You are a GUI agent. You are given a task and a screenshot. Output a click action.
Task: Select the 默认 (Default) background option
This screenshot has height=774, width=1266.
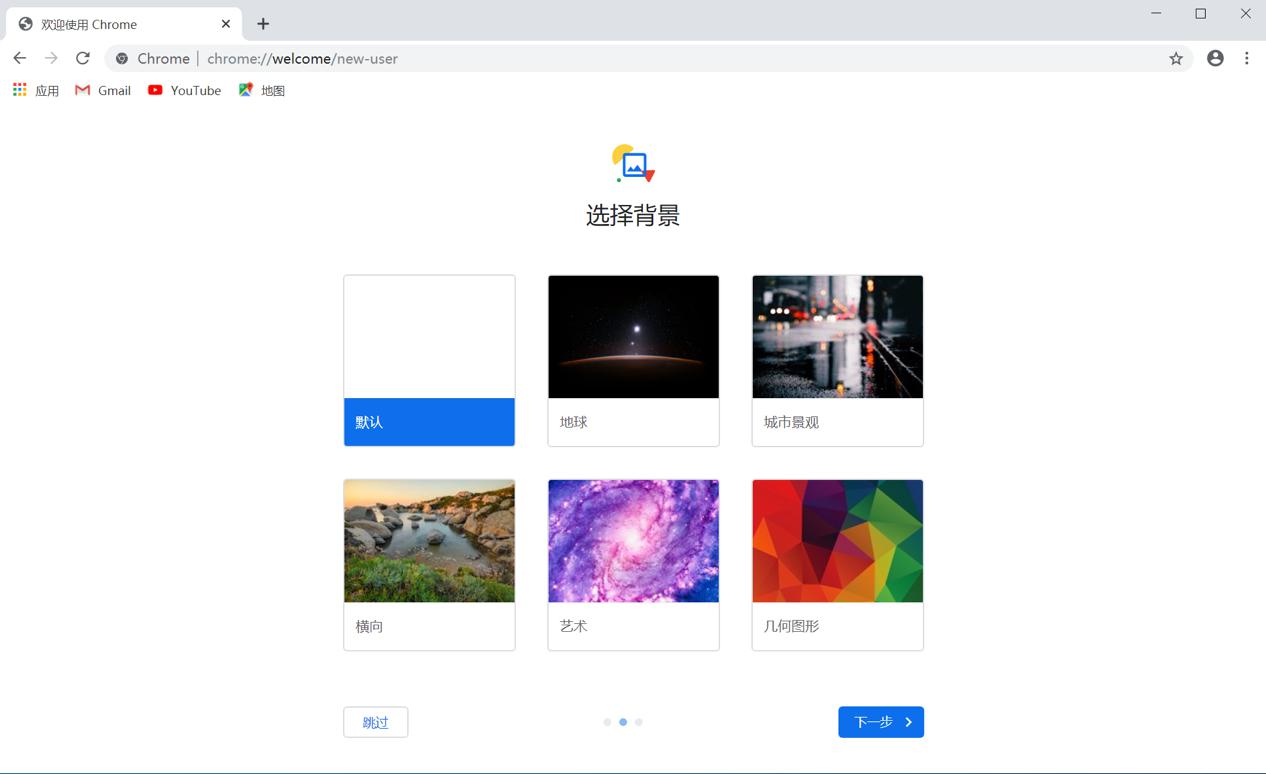click(429, 360)
